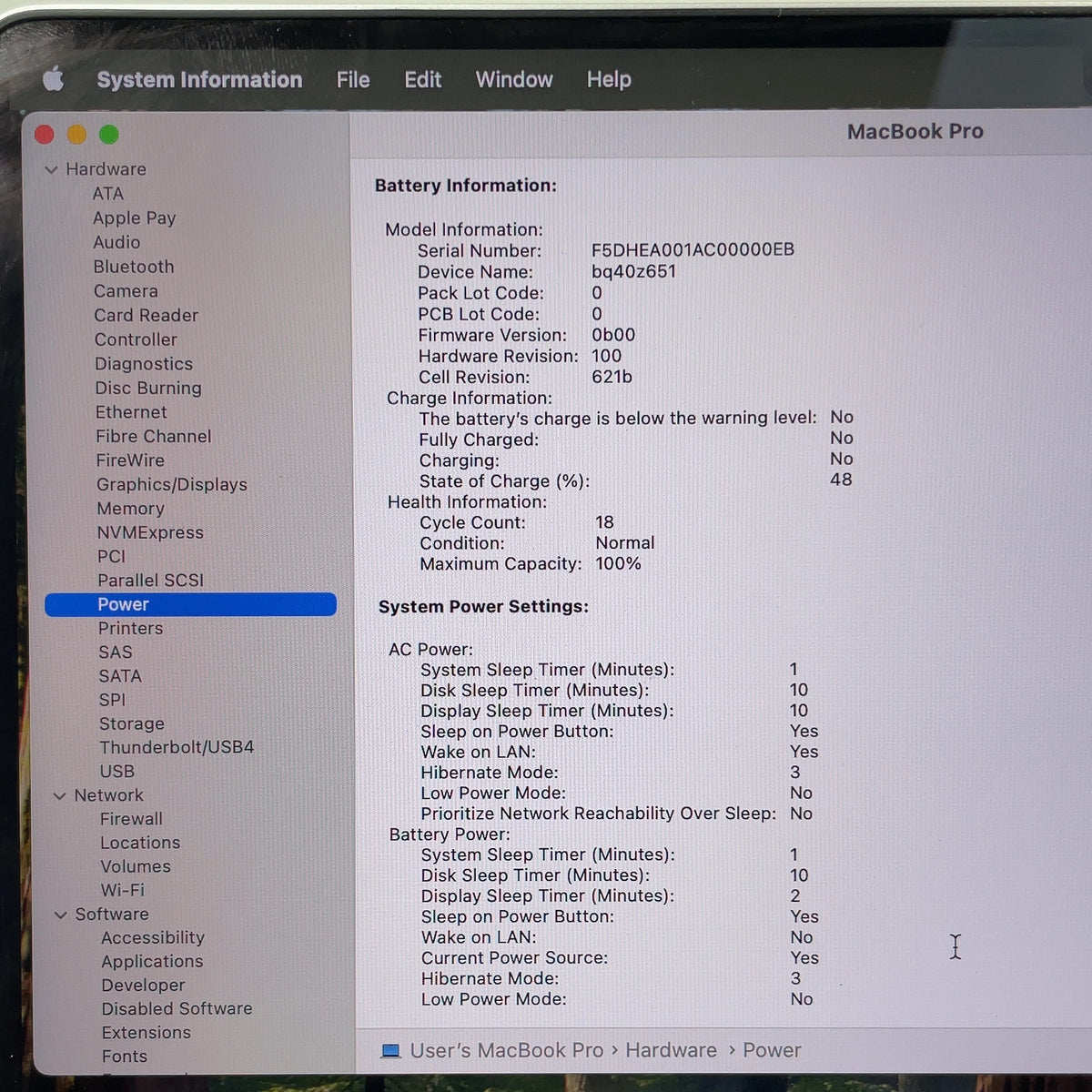The width and height of the screenshot is (1092, 1092).
Task: Click User's MacBook Pro in path bar
Action: (506, 1050)
